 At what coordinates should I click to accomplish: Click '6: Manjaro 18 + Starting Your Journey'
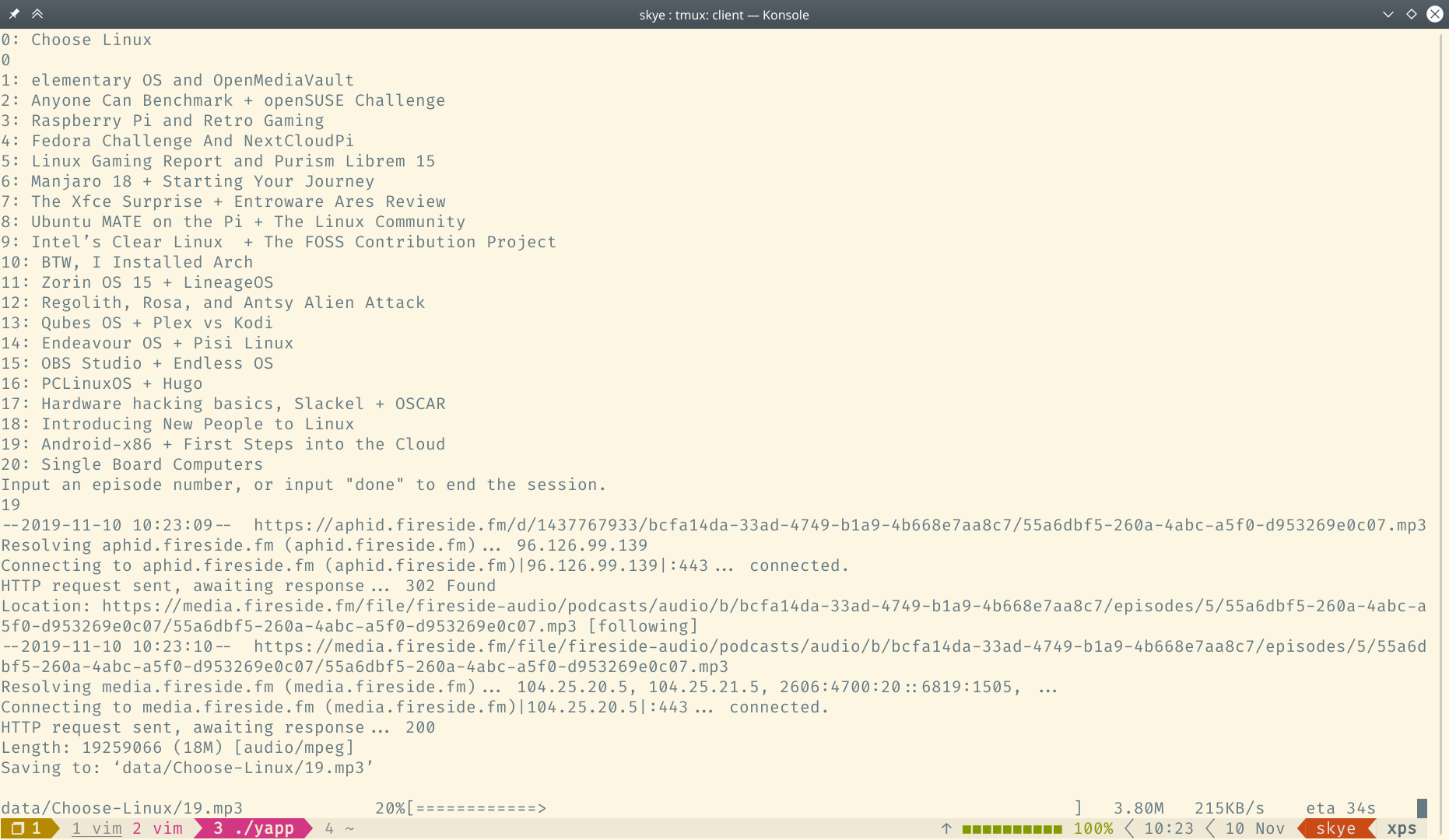click(x=188, y=181)
